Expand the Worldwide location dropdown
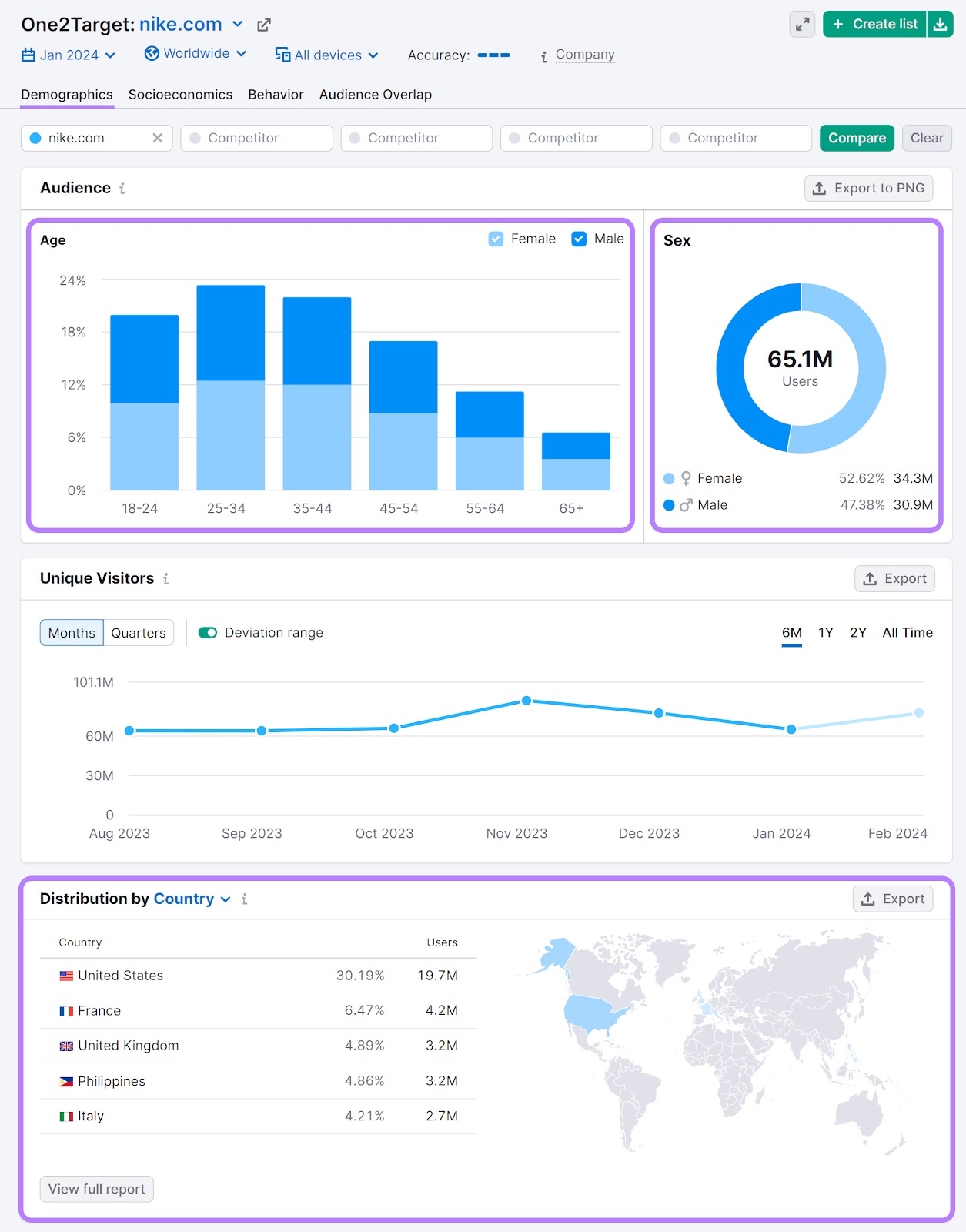Viewport: 966px width, 1232px height. click(196, 54)
